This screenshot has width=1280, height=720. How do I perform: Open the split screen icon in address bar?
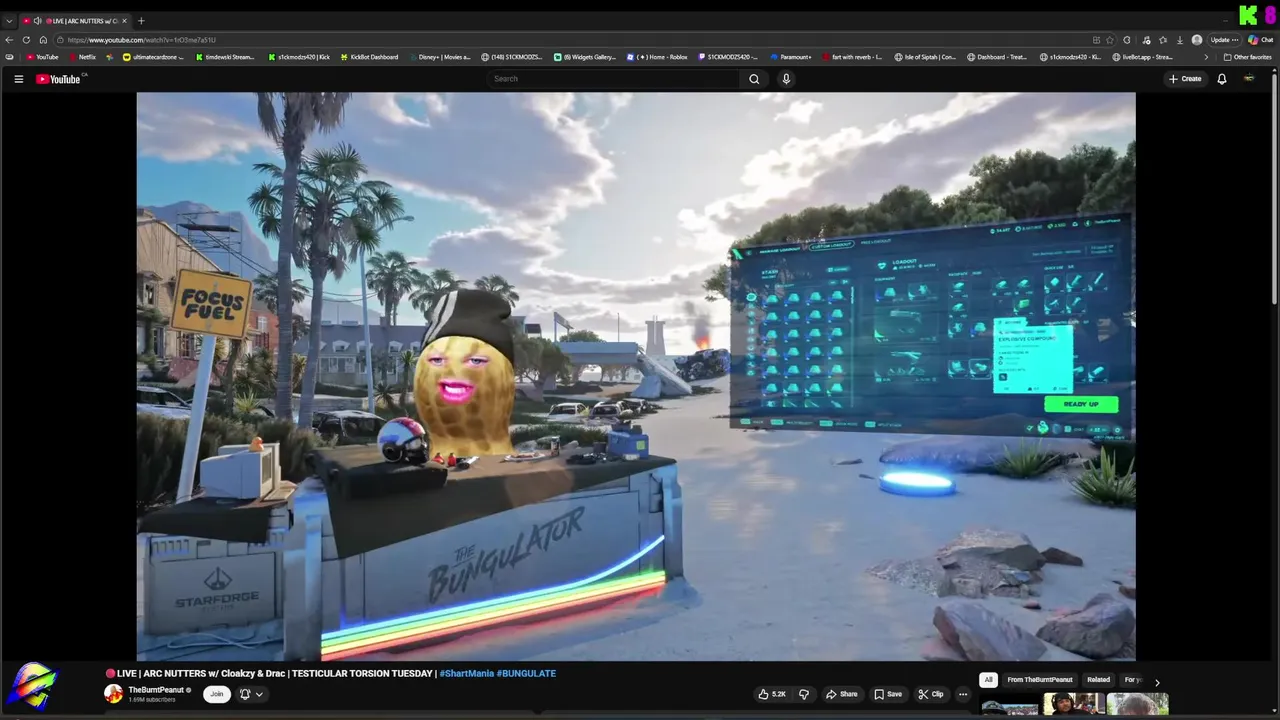coord(1096,40)
